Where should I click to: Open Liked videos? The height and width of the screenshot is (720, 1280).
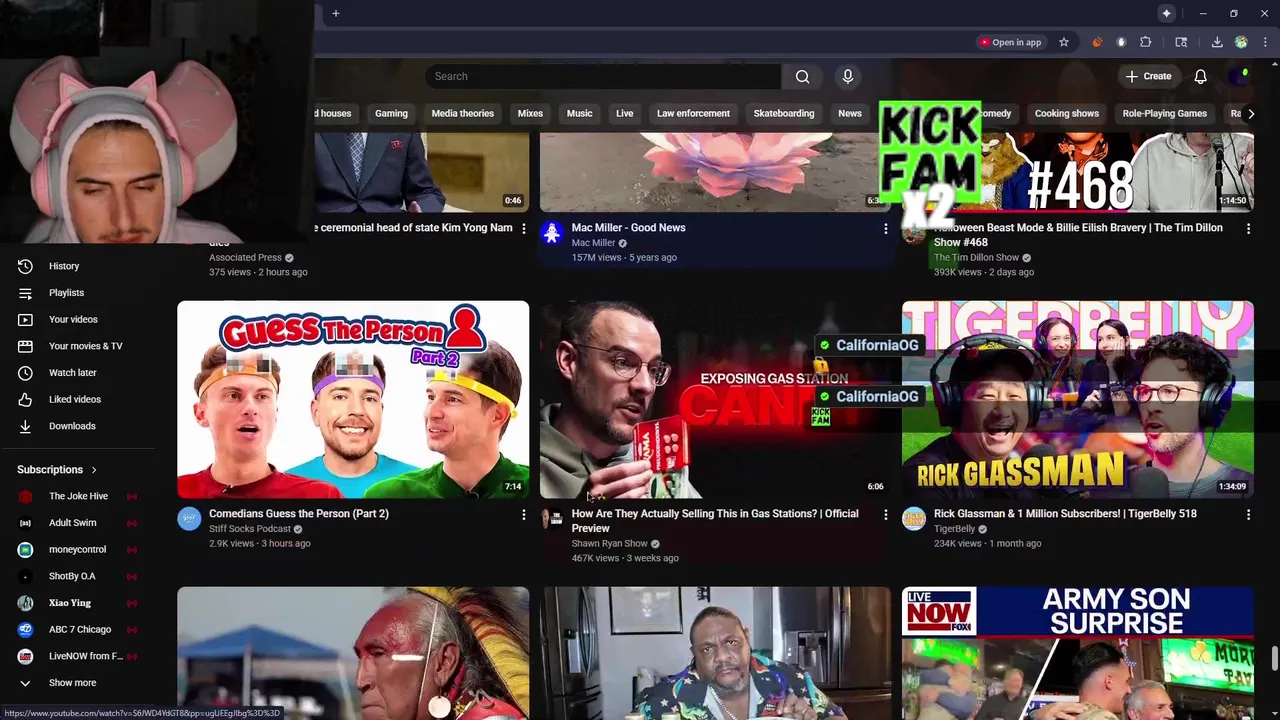point(74,399)
